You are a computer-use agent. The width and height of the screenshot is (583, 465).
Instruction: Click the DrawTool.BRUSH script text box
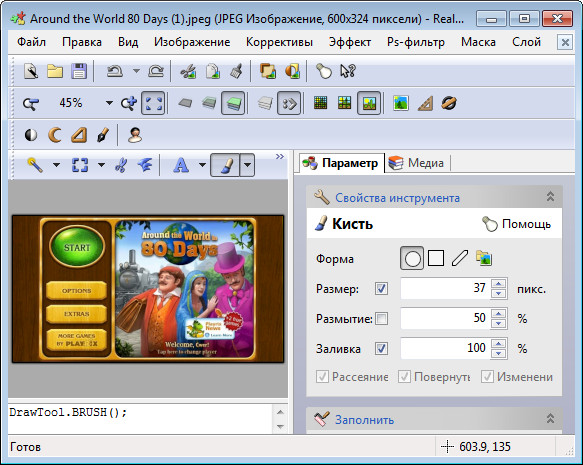(141, 419)
